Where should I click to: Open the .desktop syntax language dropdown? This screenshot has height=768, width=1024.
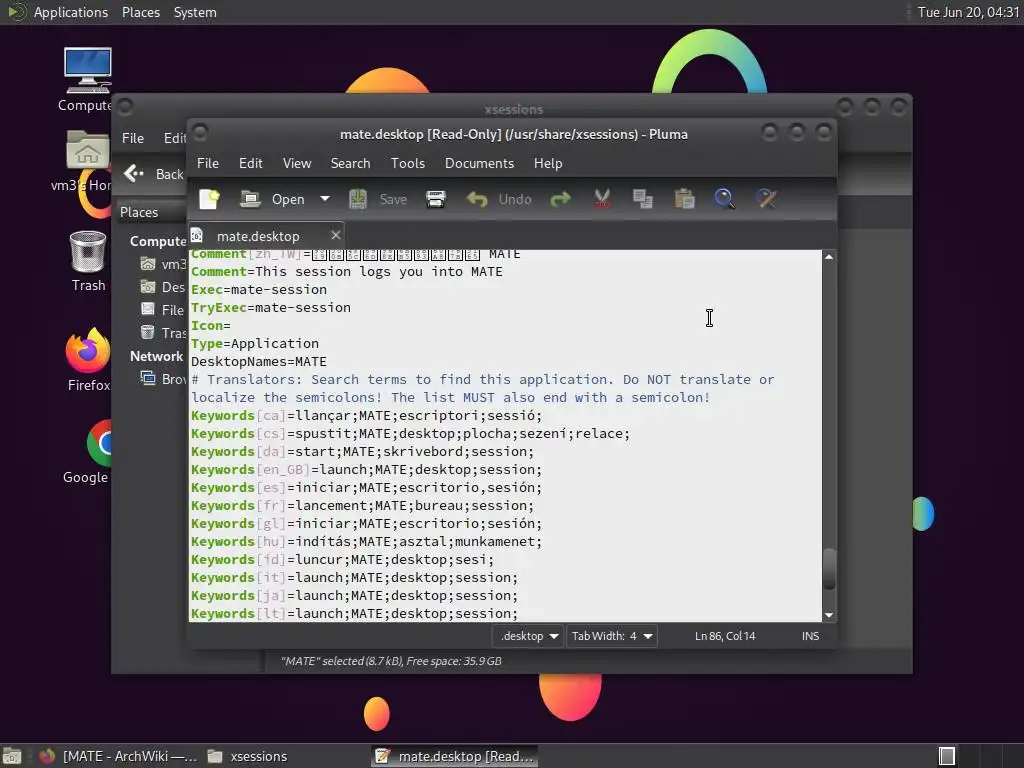coord(529,636)
